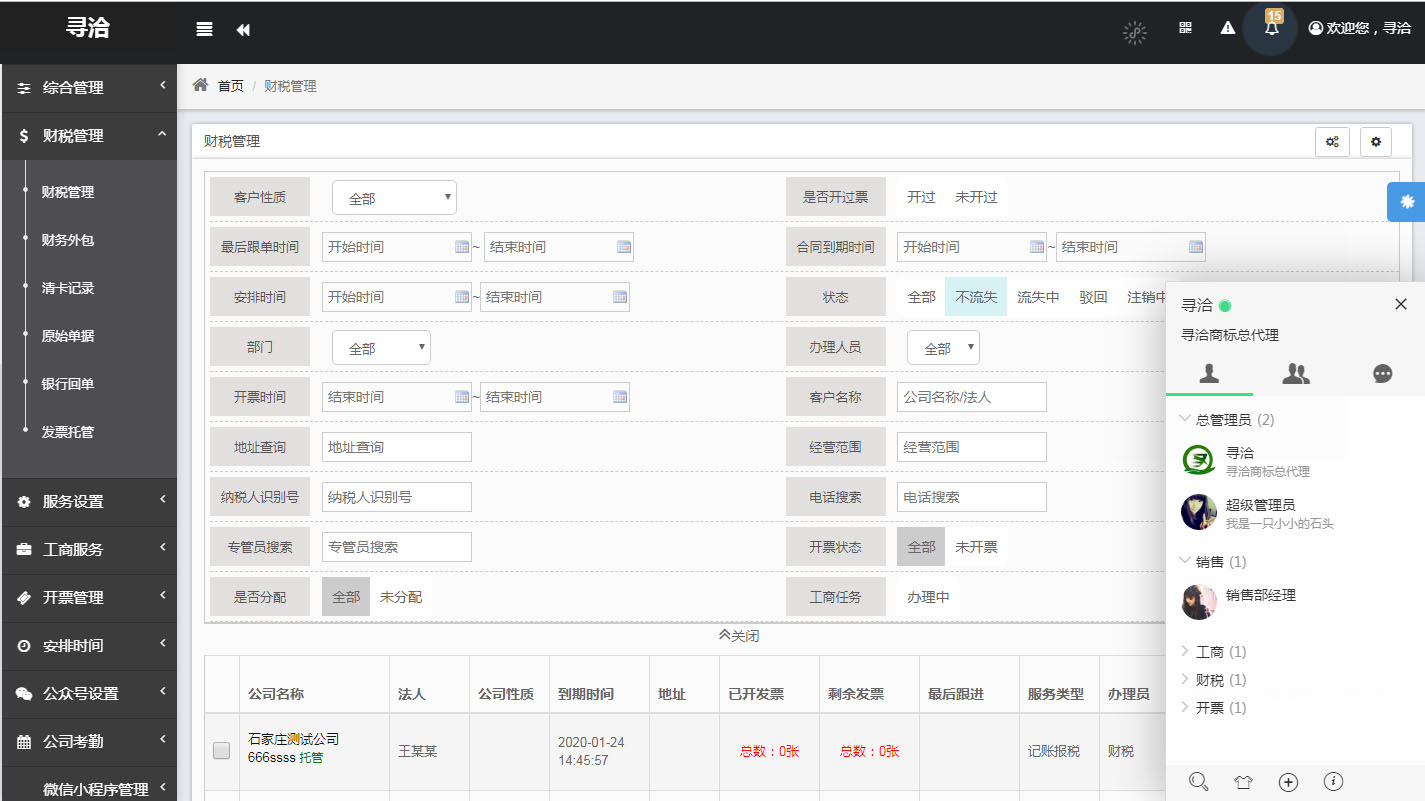This screenshot has width=1425, height=801.
Task: Select the 不流失 status filter option
Action: [x=975, y=297]
